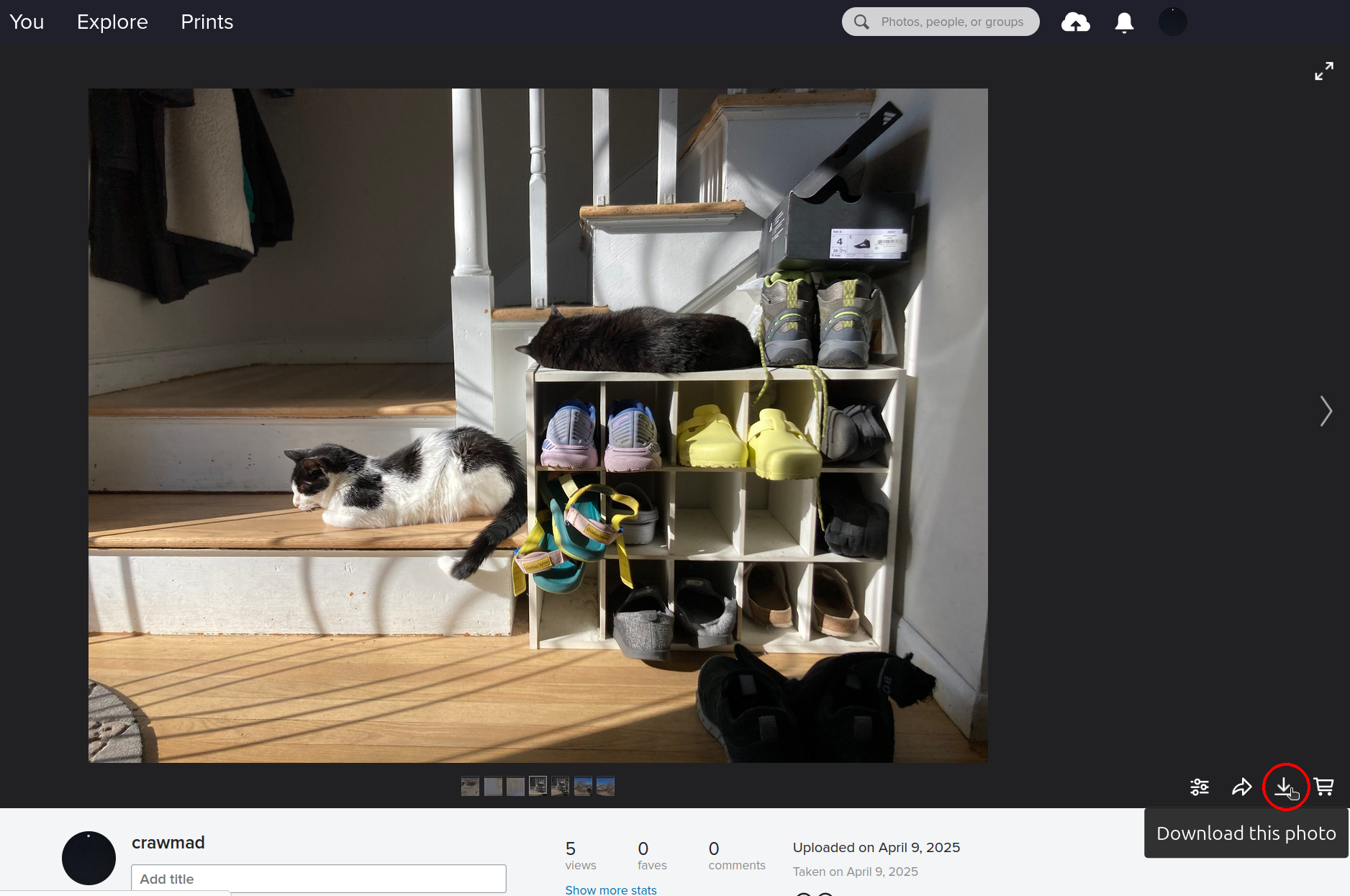Viewport: 1350px width, 896px height.
Task: Click the download photo icon
Action: 1286,787
